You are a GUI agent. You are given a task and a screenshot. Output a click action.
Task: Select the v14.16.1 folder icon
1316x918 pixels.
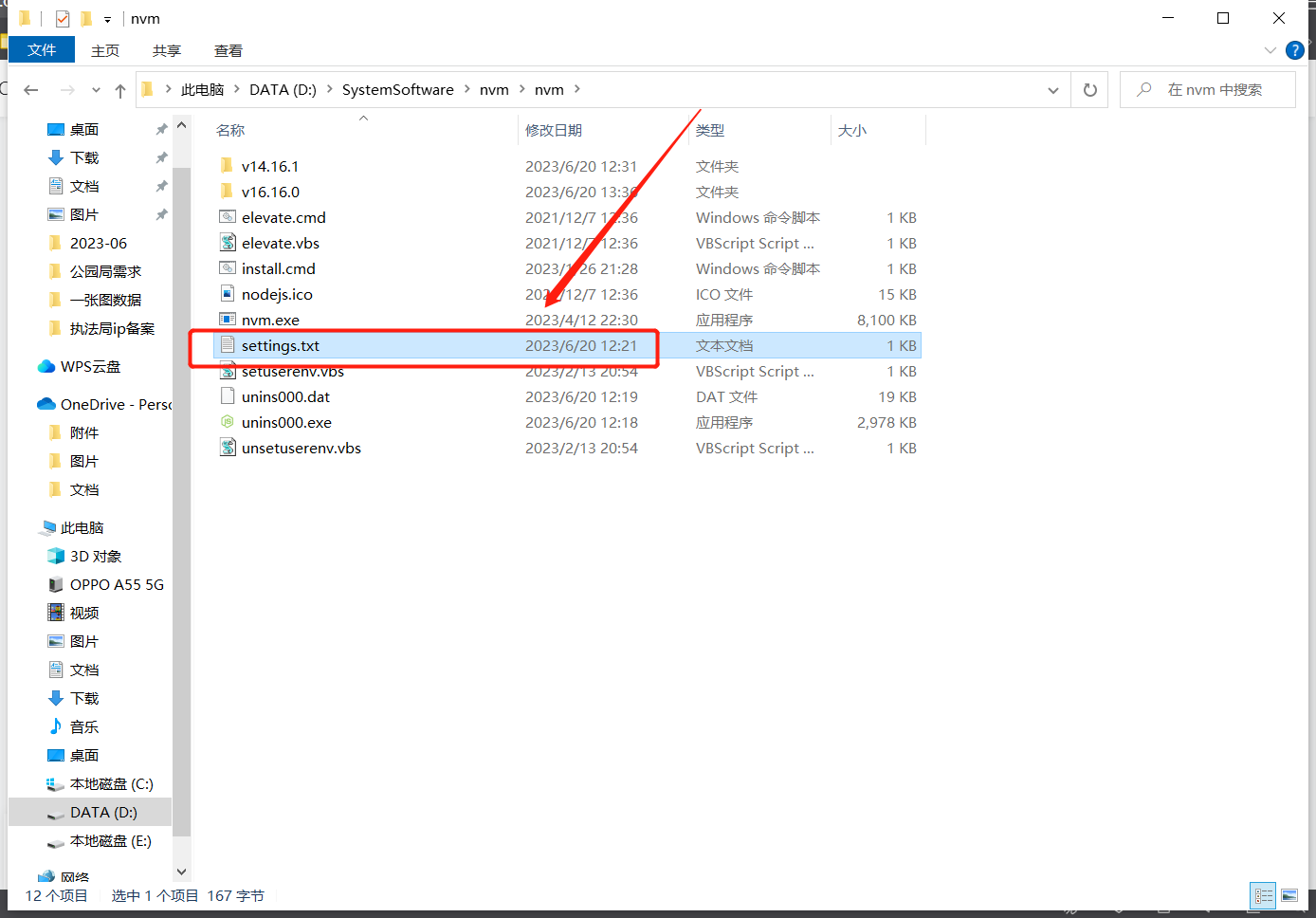tap(227, 166)
